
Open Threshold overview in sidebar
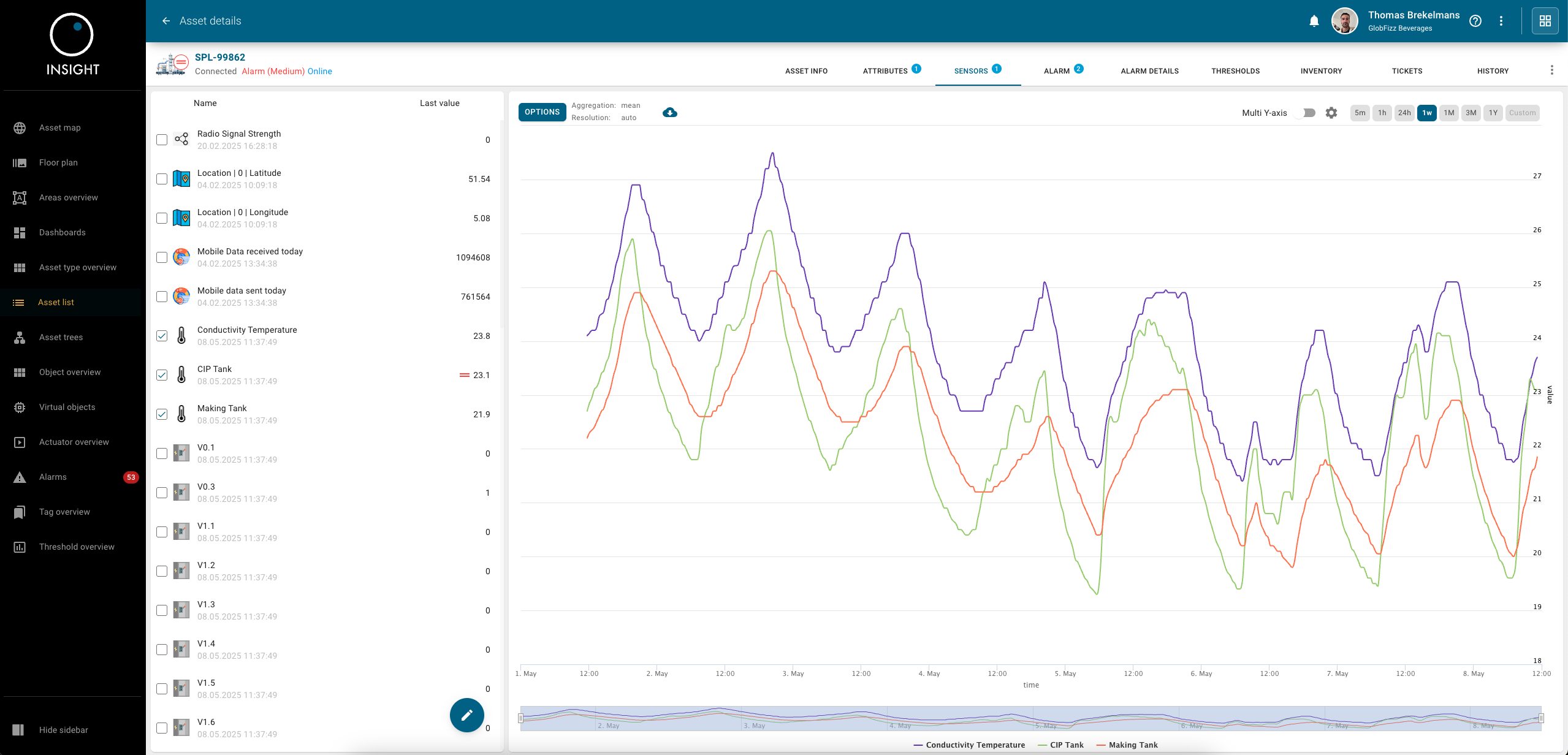(x=77, y=547)
